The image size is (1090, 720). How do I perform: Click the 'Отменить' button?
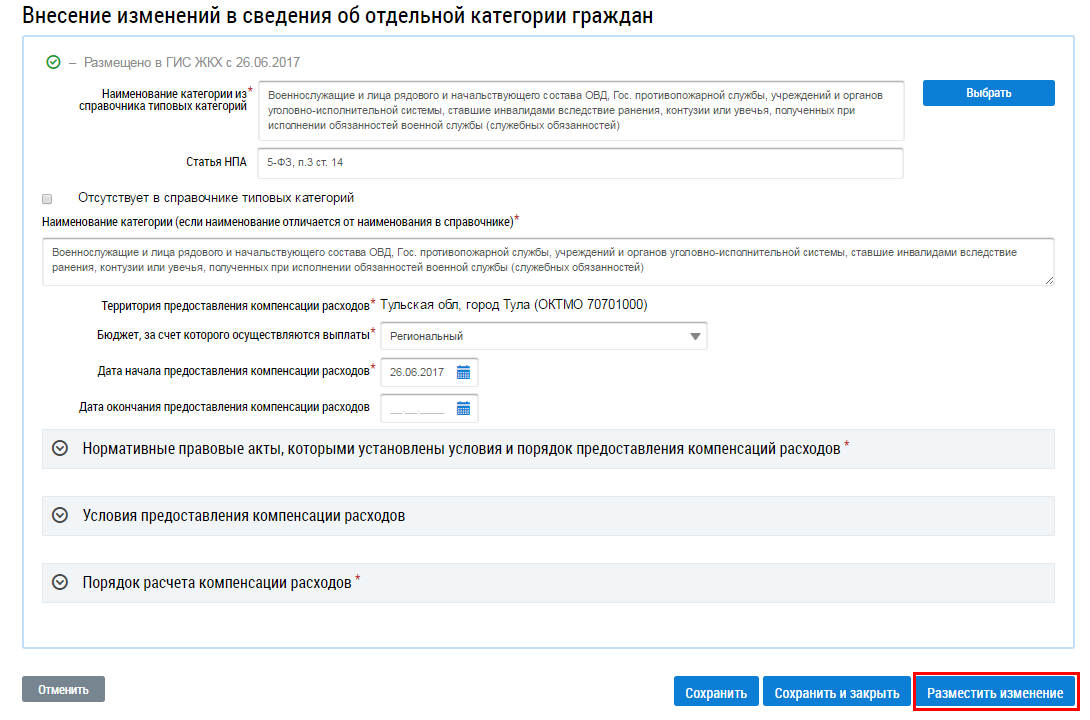pyautogui.click(x=63, y=689)
